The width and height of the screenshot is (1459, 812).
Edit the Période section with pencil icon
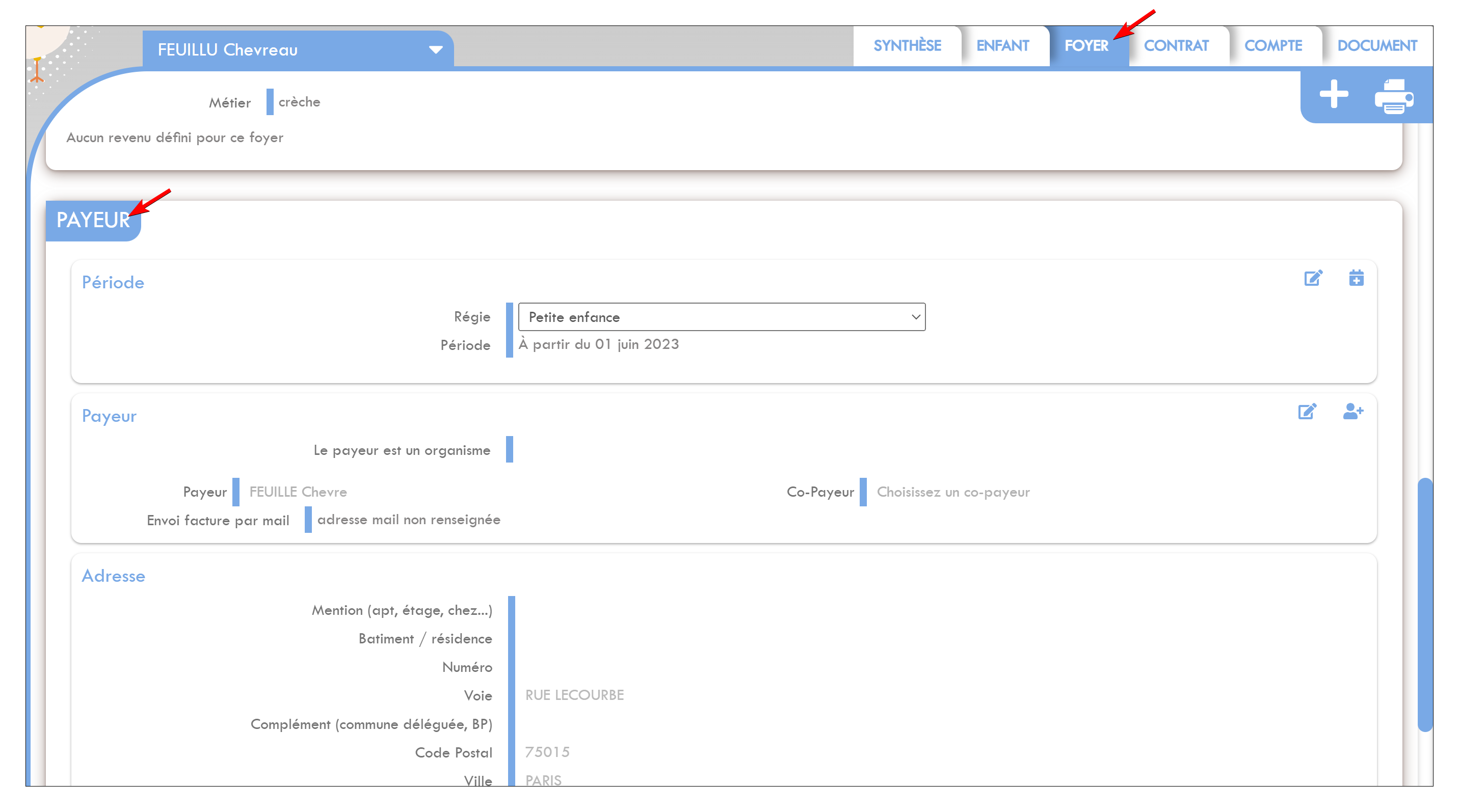(1313, 278)
